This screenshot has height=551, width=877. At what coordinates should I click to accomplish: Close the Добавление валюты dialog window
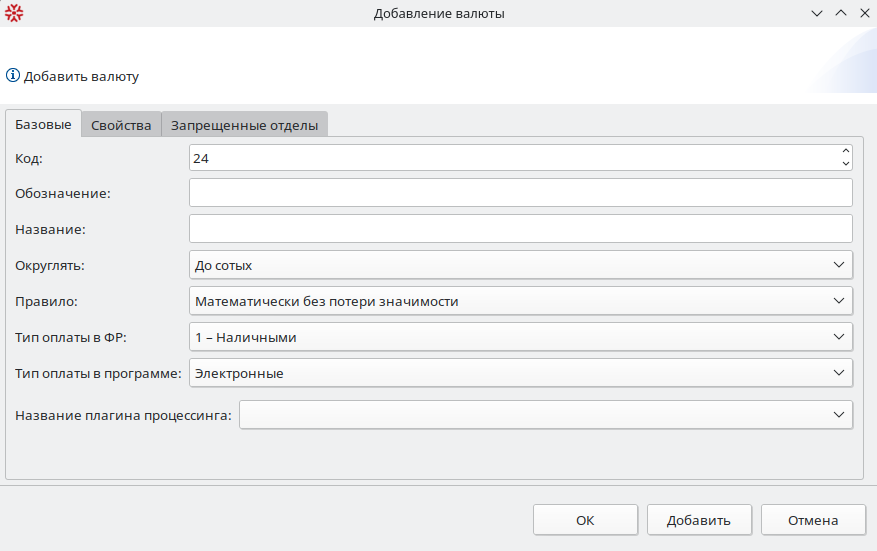click(x=864, y=13)
